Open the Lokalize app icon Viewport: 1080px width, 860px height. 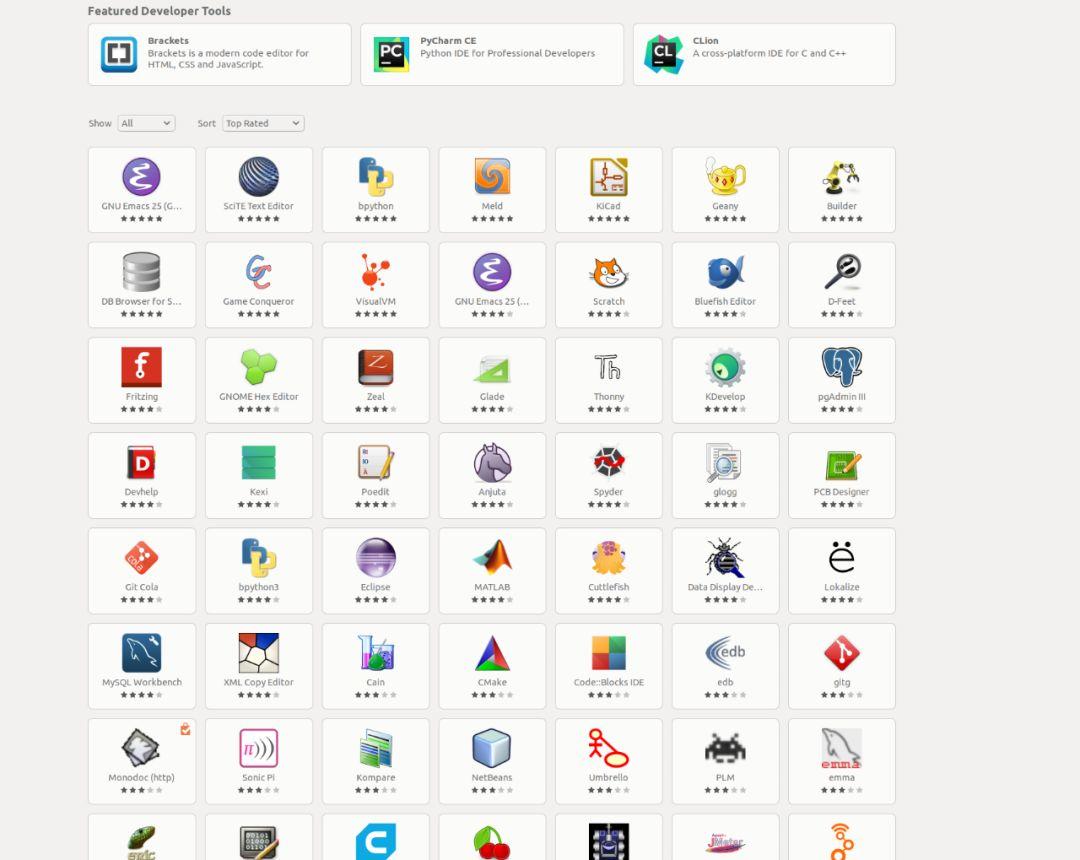tap(842, 557)
